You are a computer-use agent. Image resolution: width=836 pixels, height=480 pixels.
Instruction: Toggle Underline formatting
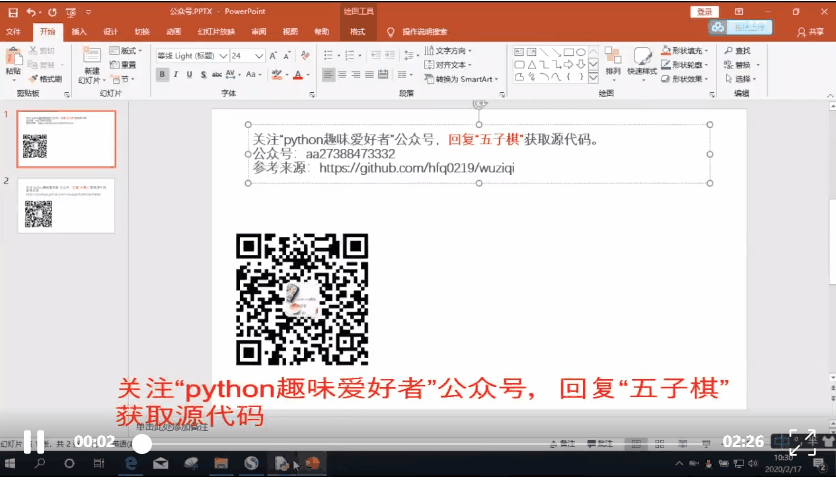click(x=189, y=74)
